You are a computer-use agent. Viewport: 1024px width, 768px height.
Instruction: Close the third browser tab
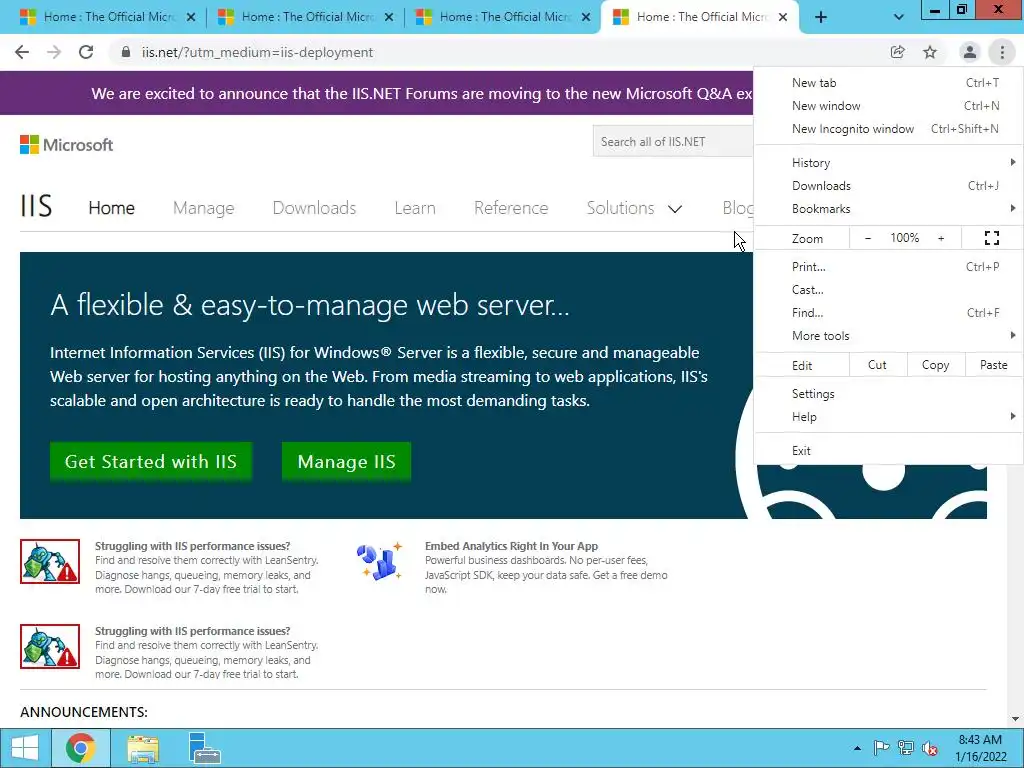tap(586, 18)
